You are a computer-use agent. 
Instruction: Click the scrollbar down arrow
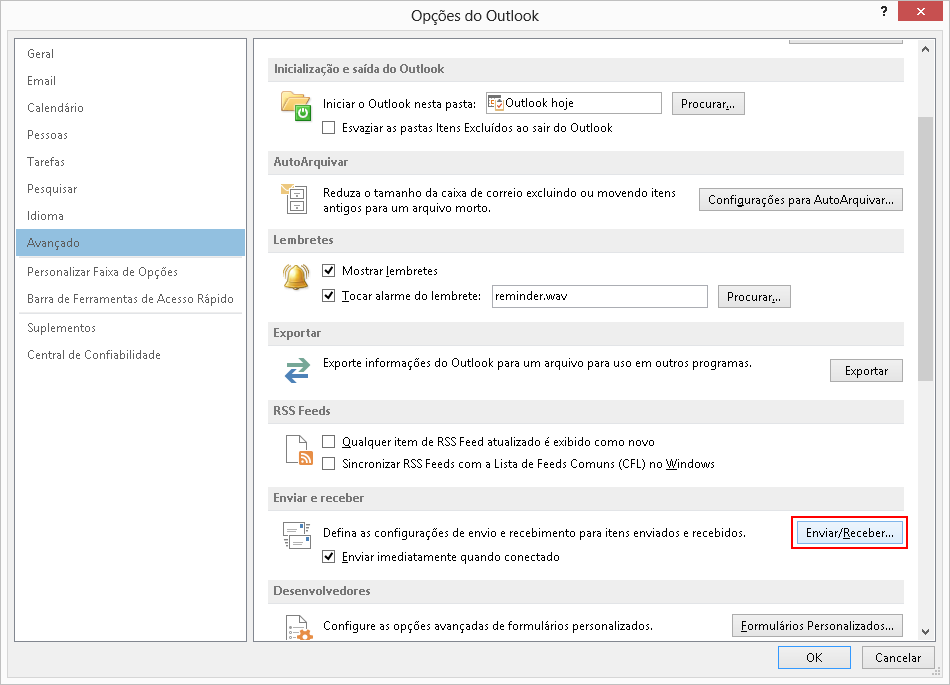pyautogui.click(x=925, y=632)
